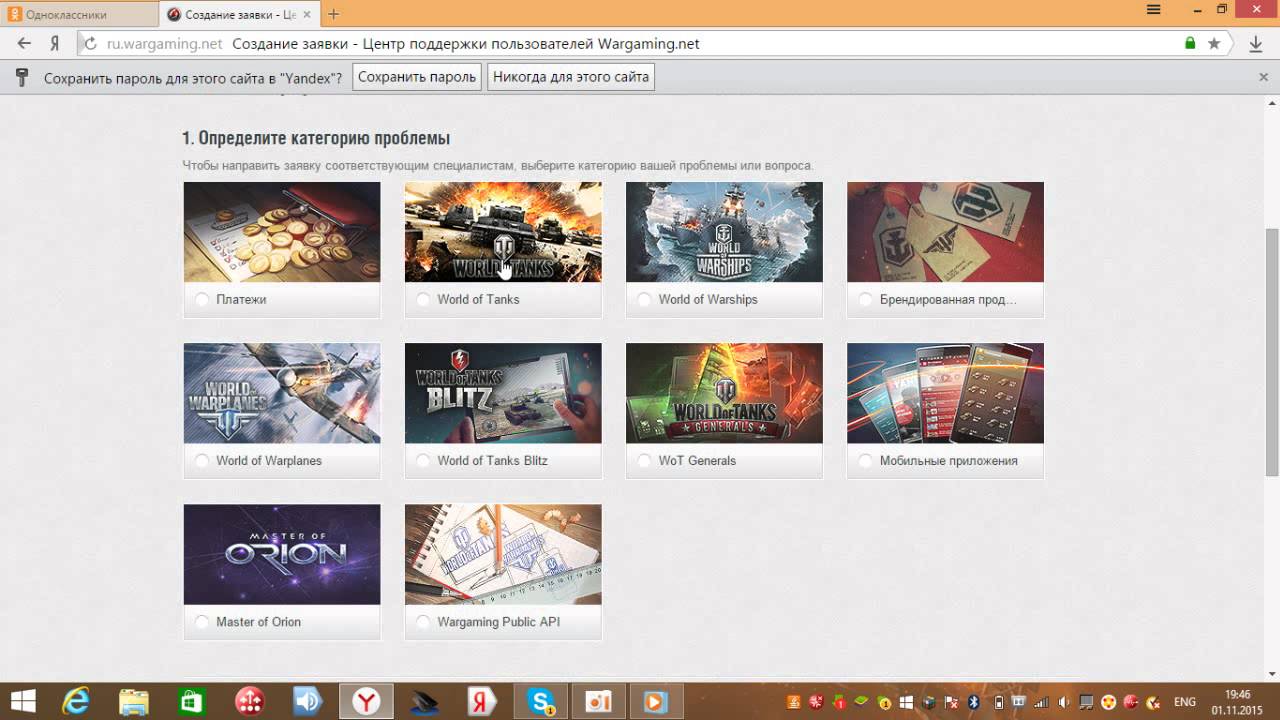Bookmark the page with the star icon
Image resolution: width=1280 pixels, height=720 pixels.
(x=1214, y=43)
